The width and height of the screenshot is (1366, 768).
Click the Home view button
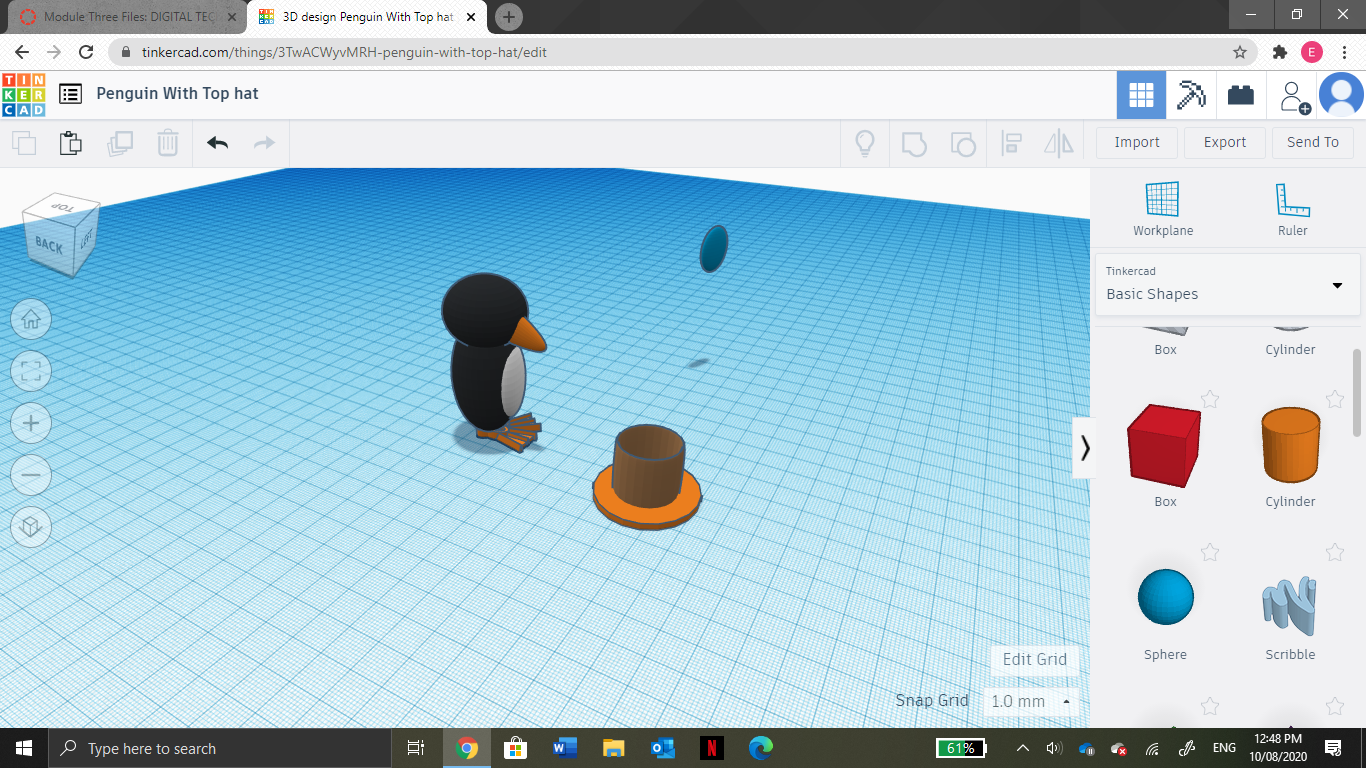31,320
